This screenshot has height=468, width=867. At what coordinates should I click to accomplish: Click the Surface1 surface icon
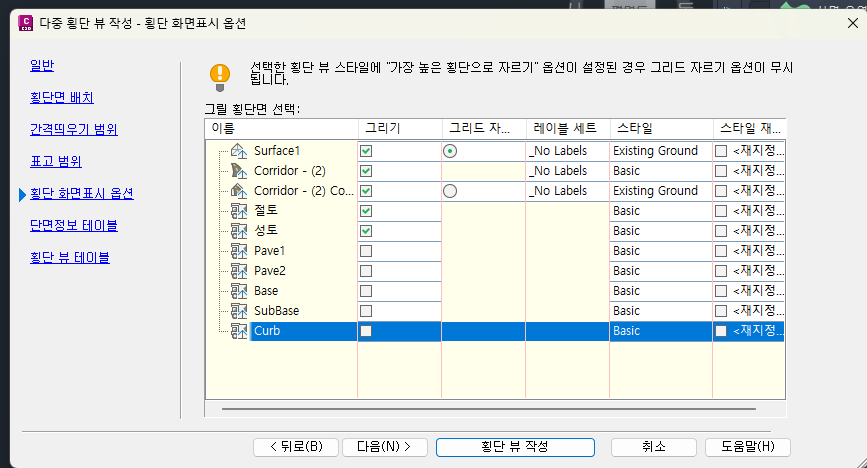pos(238,151)
